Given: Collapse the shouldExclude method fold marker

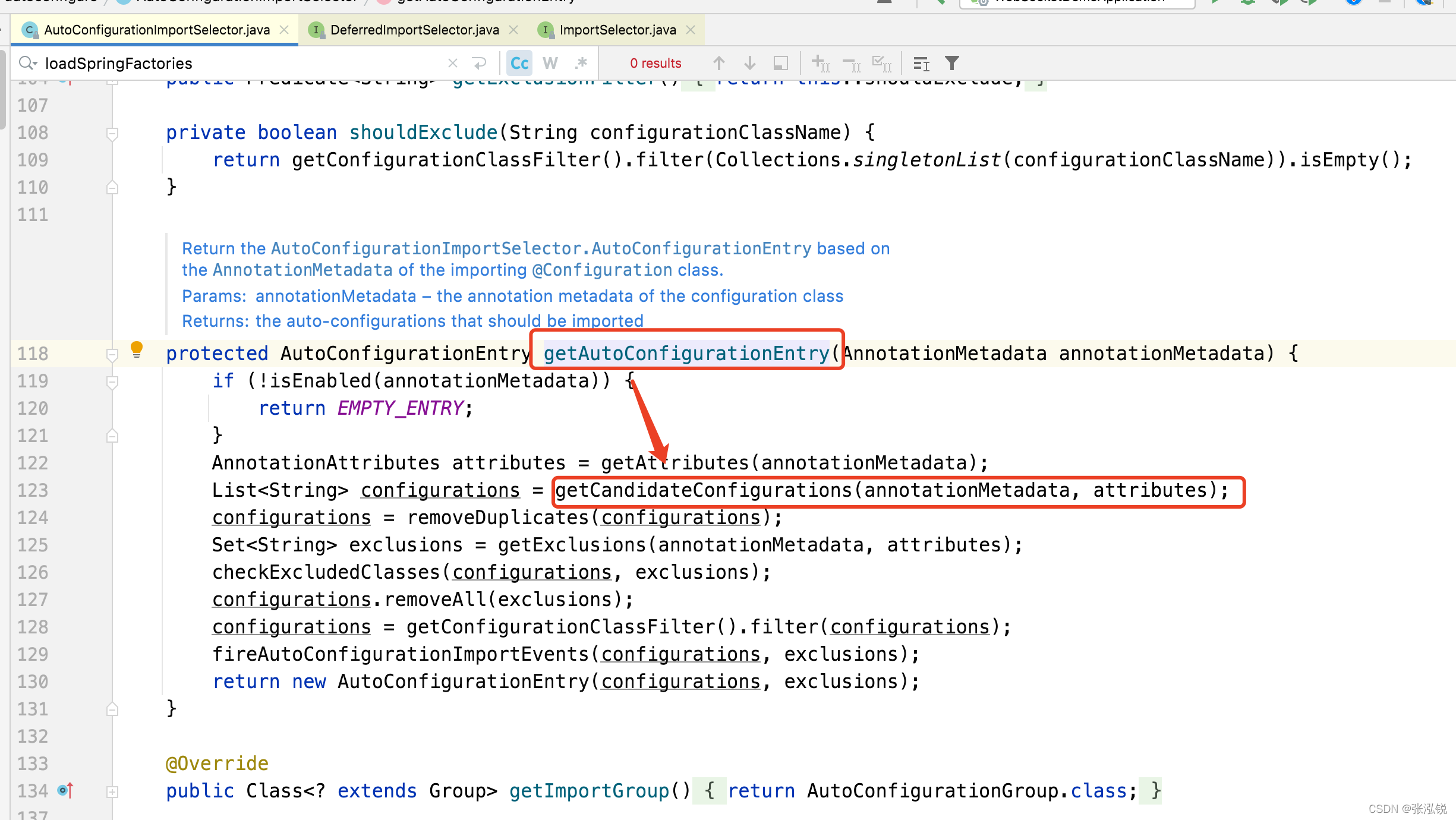Looking at the screenshot, I should pos(112,133).
